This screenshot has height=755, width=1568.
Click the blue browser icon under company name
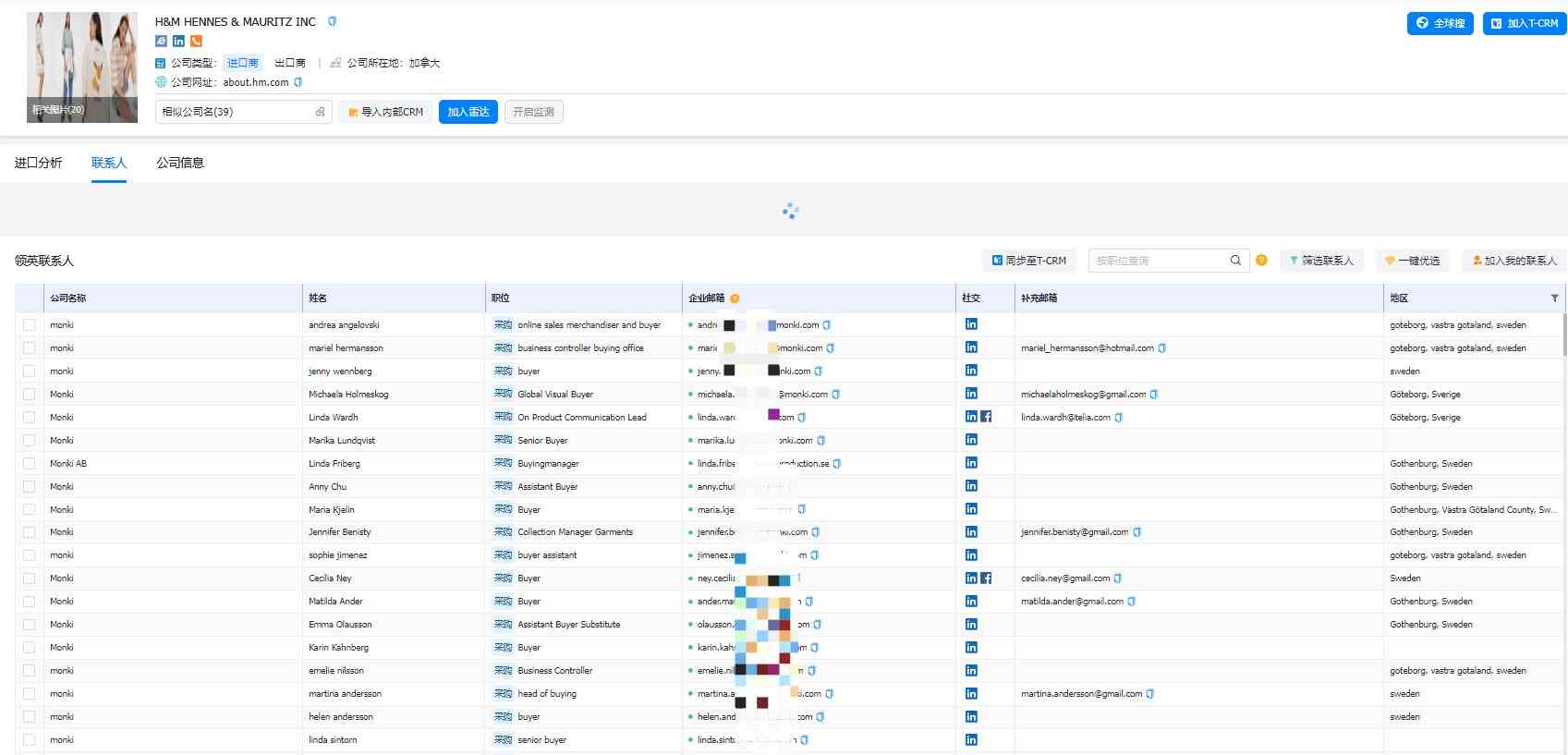coord(161,42)
